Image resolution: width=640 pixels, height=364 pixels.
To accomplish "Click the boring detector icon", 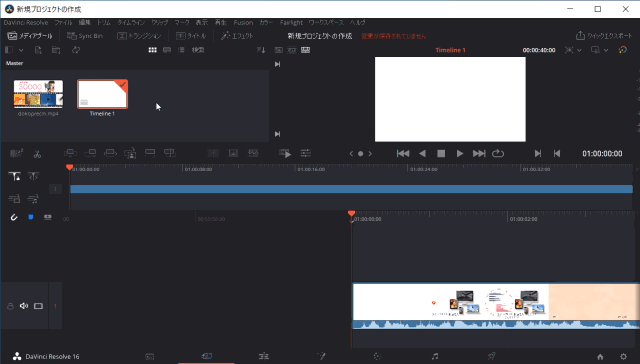I will click(16, 153).
